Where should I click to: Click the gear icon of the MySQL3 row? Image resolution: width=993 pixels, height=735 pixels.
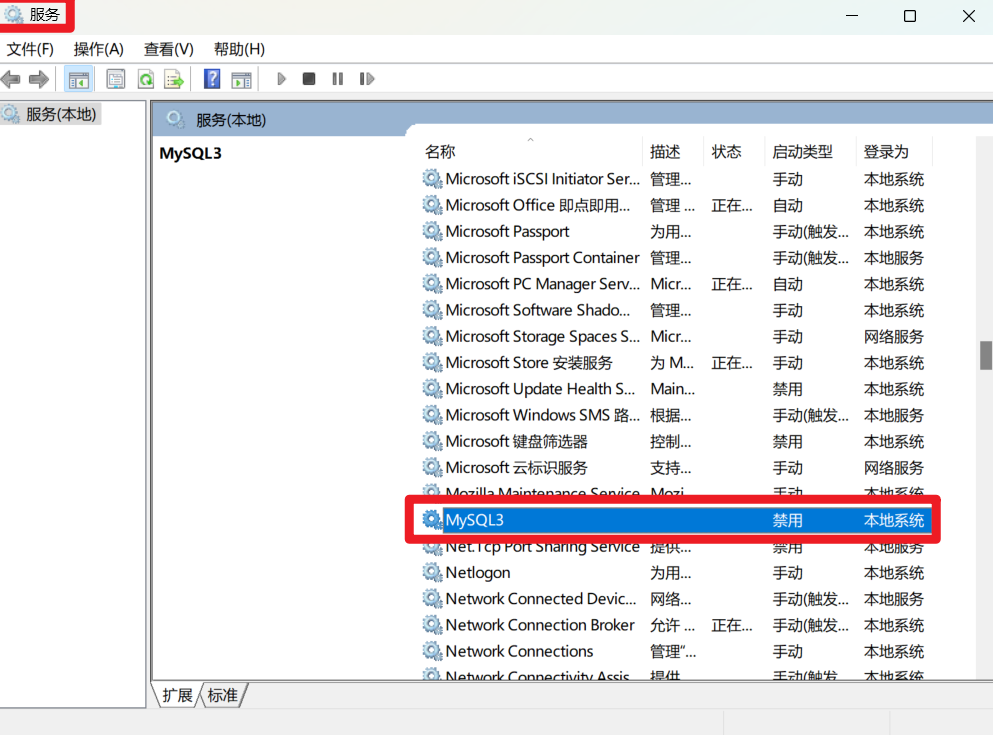[433, 520]
